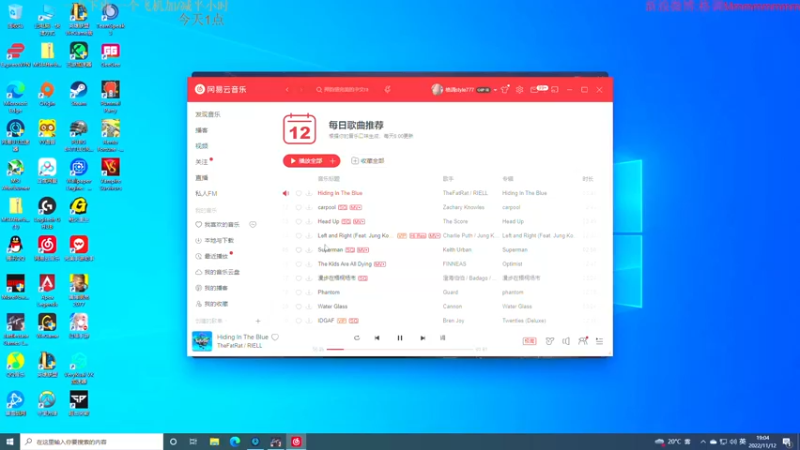Download the Phantom track
The image size is (800, 450).
pyautogui.click(x=309, y=292)
